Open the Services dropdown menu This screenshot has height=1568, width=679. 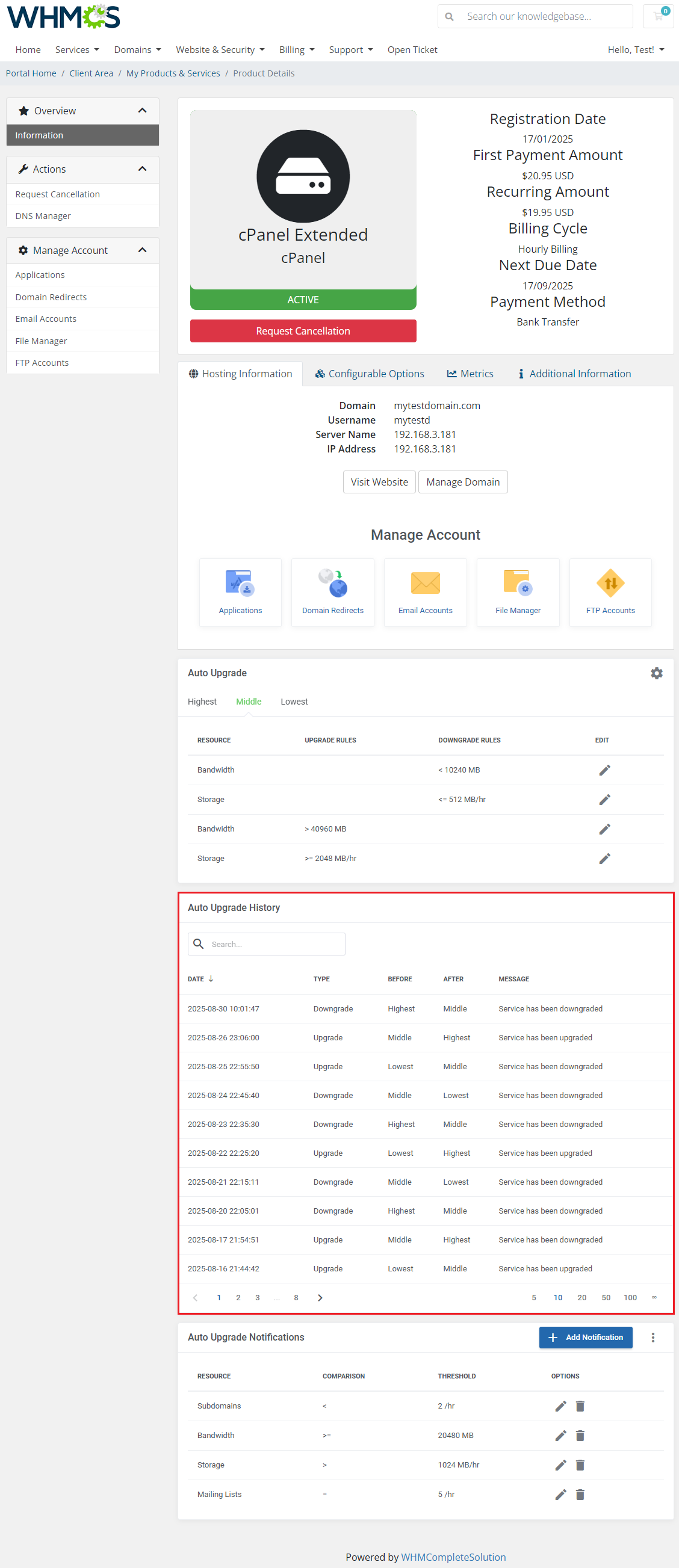[77, 50]
